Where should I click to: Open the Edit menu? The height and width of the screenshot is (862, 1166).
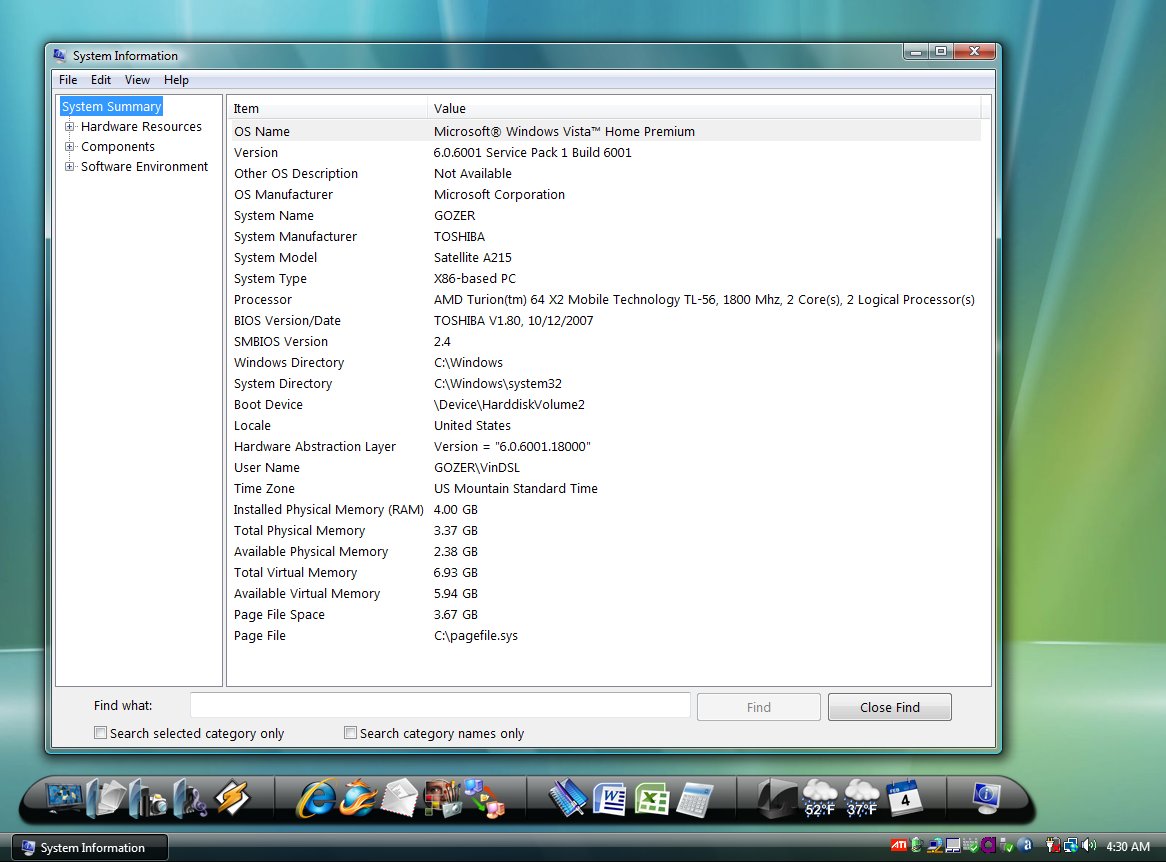(100, 80)
